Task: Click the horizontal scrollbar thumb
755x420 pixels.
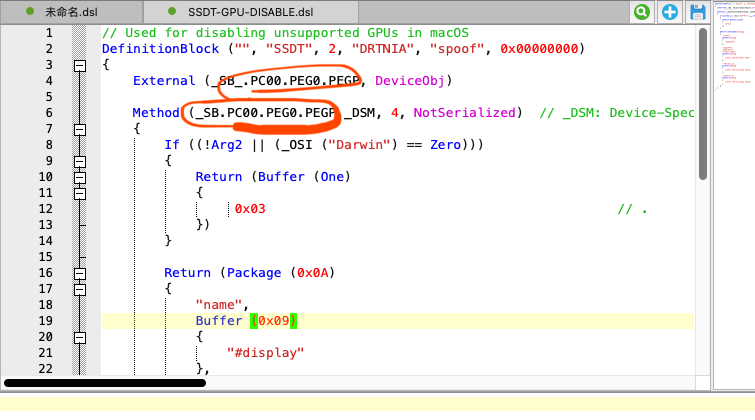Action: click(x=120, y=382)
